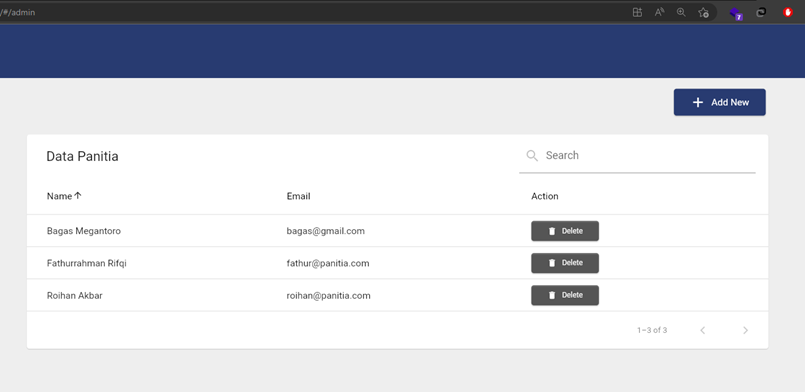Screen dimensions: 805x392
Task: Open the purple extension icon with badge 7
Action: [736, 13]
